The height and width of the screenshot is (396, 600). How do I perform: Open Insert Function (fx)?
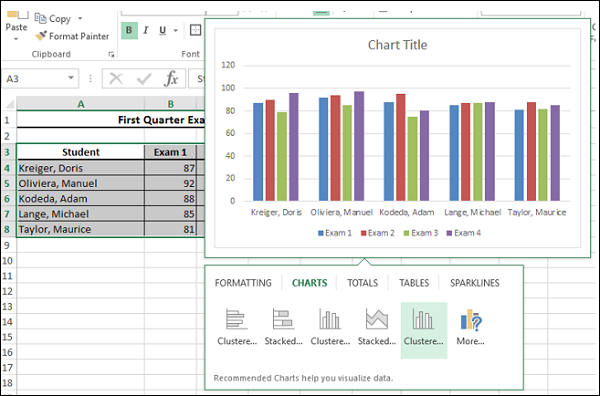point(171,78)
